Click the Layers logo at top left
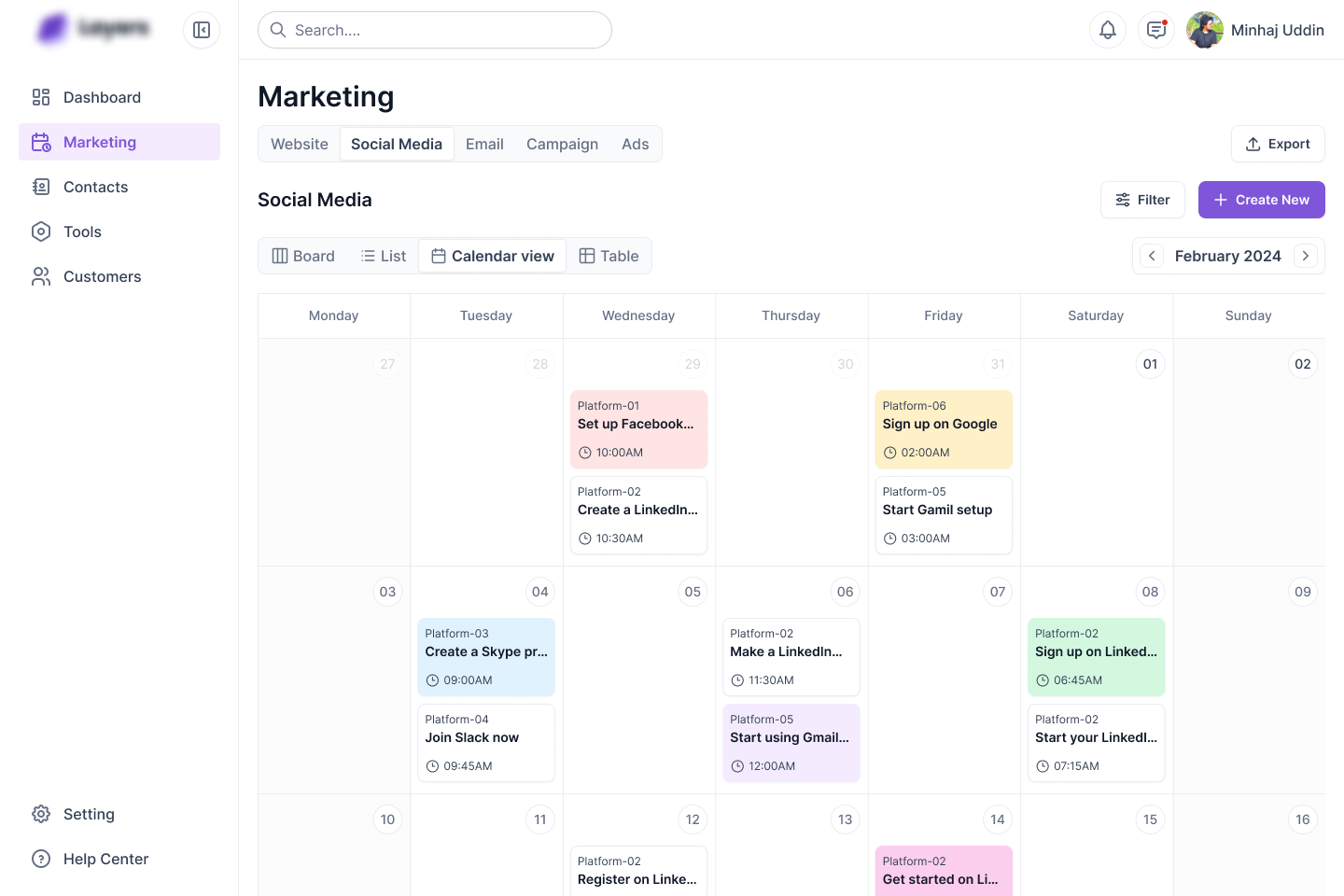 pyautogui.click(x=91, y=29)
